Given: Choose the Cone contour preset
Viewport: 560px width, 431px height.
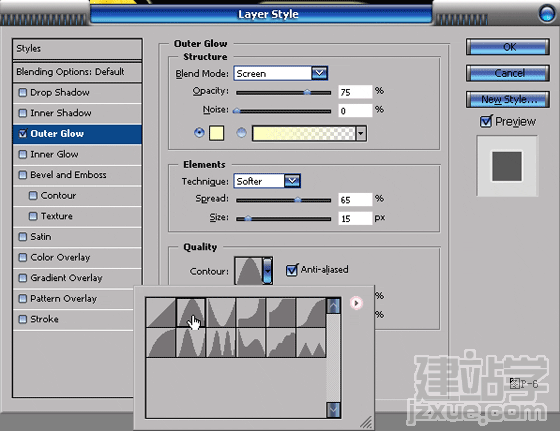Looking at the screenshot, I should pos(191,312).
